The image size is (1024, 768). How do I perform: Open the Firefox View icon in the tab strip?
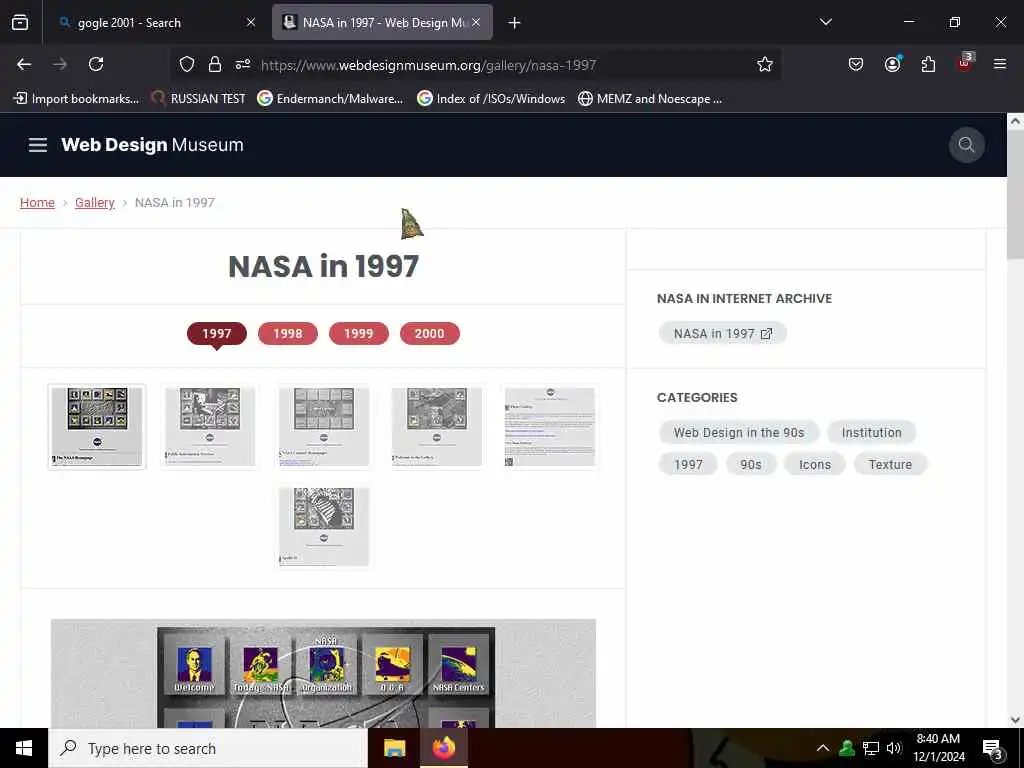coord(20,23)
